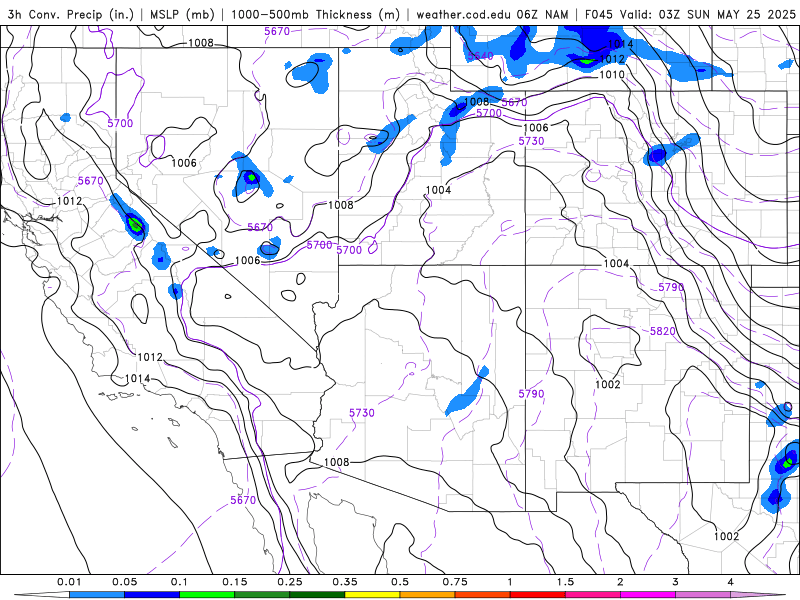Image resolution: width=800 pixels, height=600 pixels.
Task: Click the '1000-500mb Thickness (m)' title text
Action: [315, 14]
